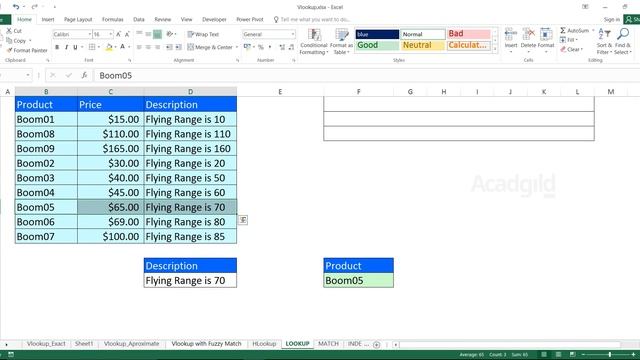Screen dimensions: 640x360
Task: Apply the Bad cell style
Action: coord(469,34)
